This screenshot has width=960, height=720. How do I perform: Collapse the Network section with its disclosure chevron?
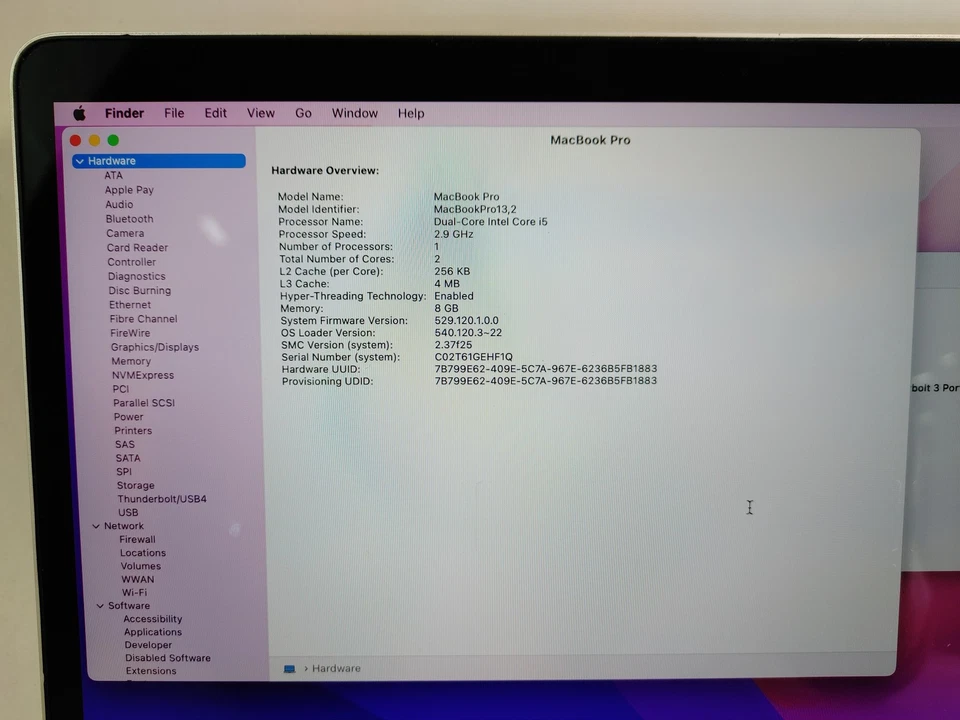point(95,525)
